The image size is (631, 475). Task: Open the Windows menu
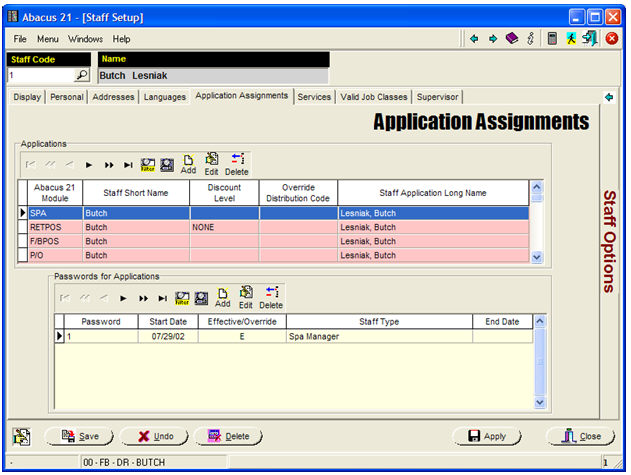click(85, 39)
